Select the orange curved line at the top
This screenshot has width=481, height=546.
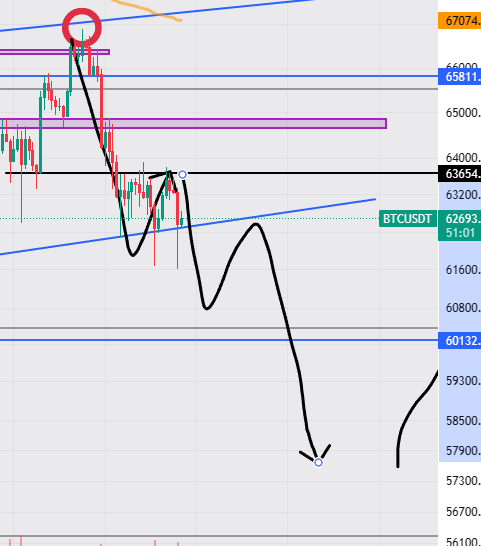click(146, 10)
